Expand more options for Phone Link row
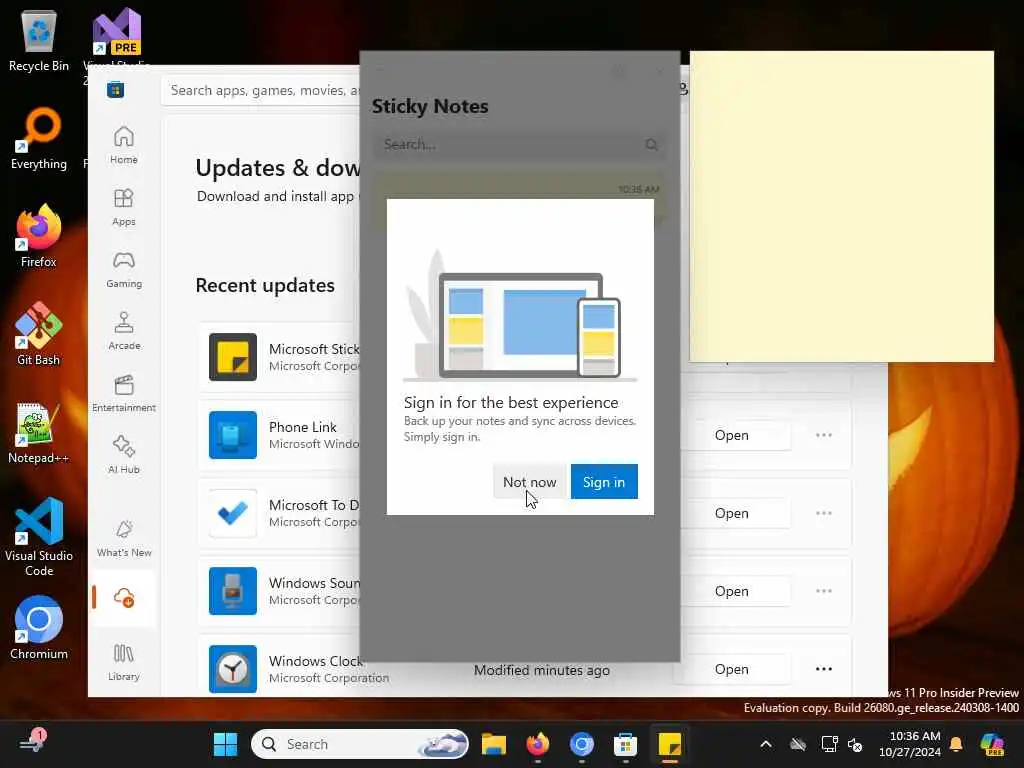Viewport: 1024px width, 768px height. (824, 435)
